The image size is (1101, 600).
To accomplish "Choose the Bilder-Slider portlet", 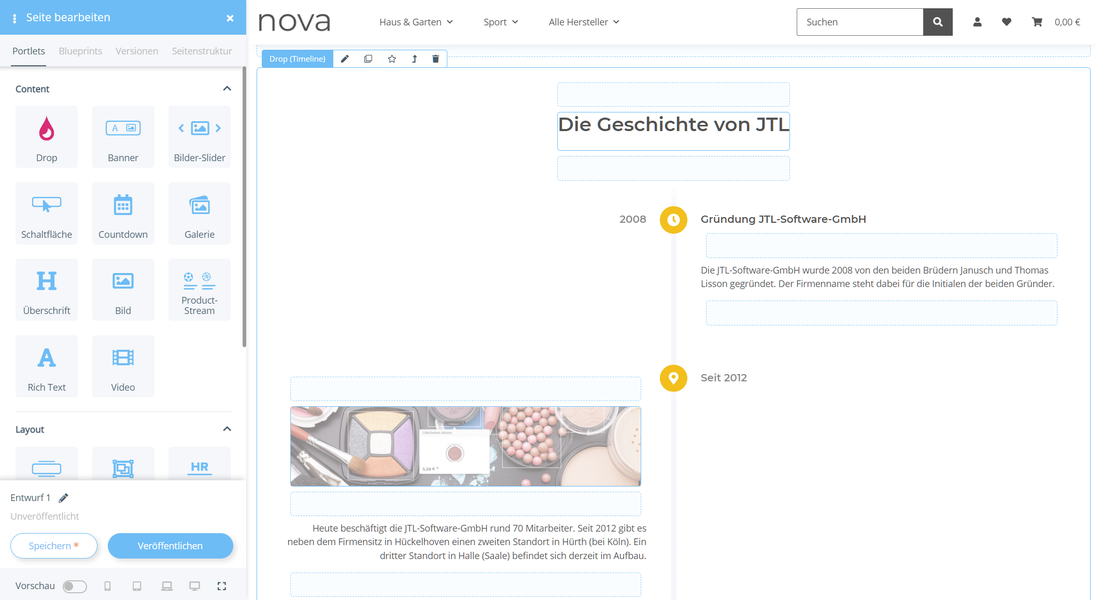I will pyautogui.click(x=199, y=137).
